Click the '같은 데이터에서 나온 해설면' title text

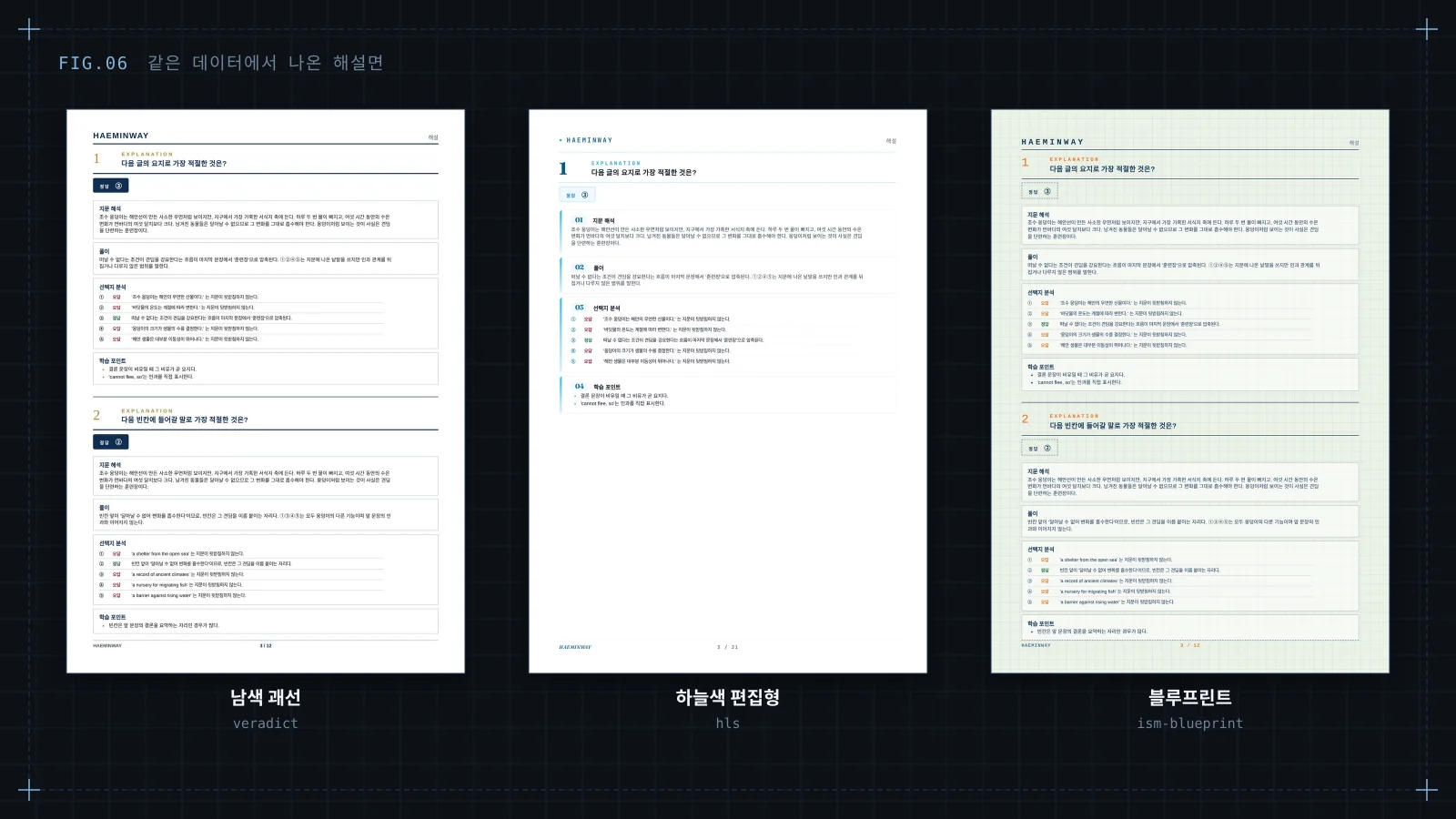266,63
